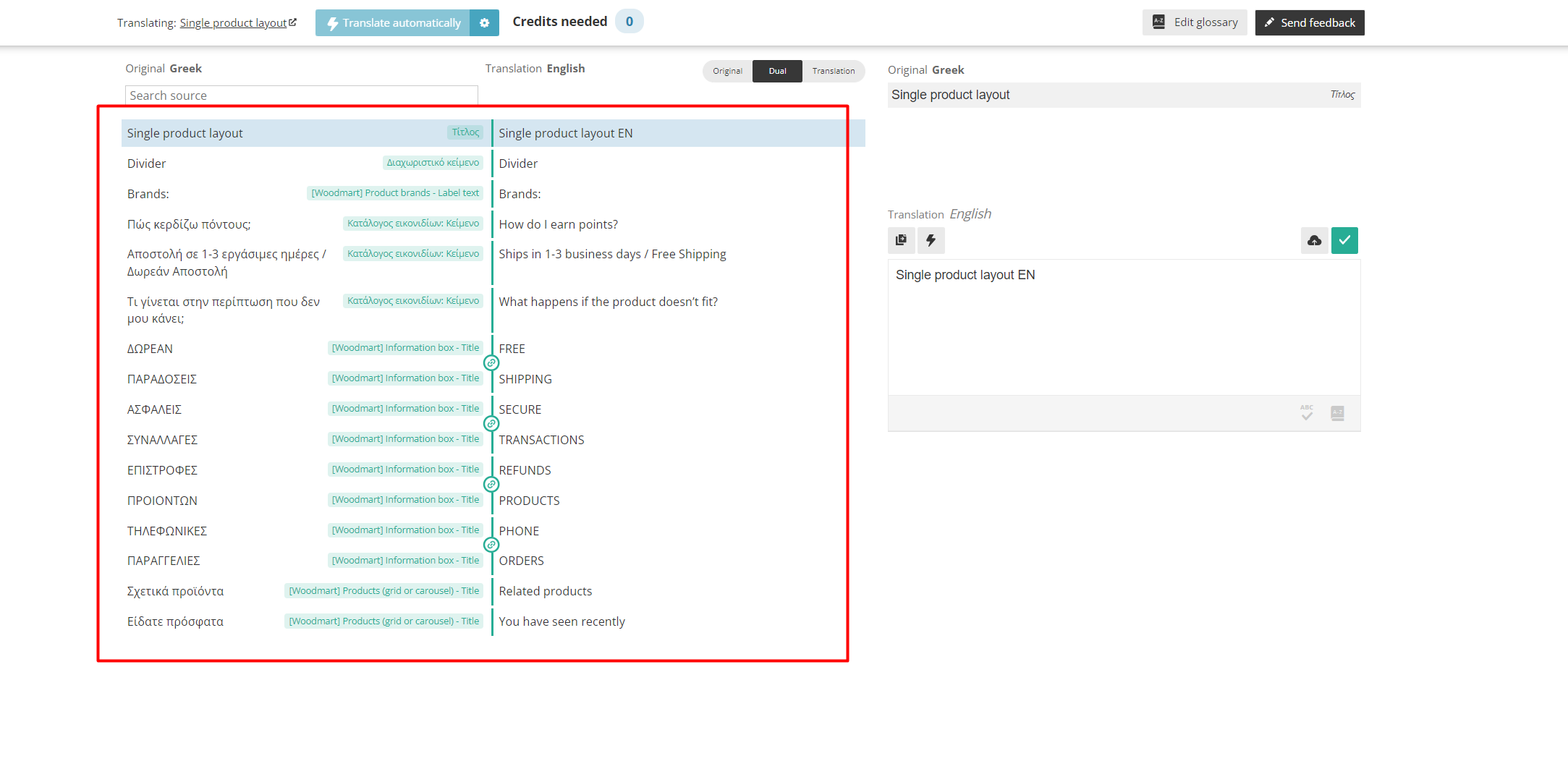Click the 'REFUNDS' translation text
Image resolution: width=1568 pixels, height=769 pixels.
[525, 470]
